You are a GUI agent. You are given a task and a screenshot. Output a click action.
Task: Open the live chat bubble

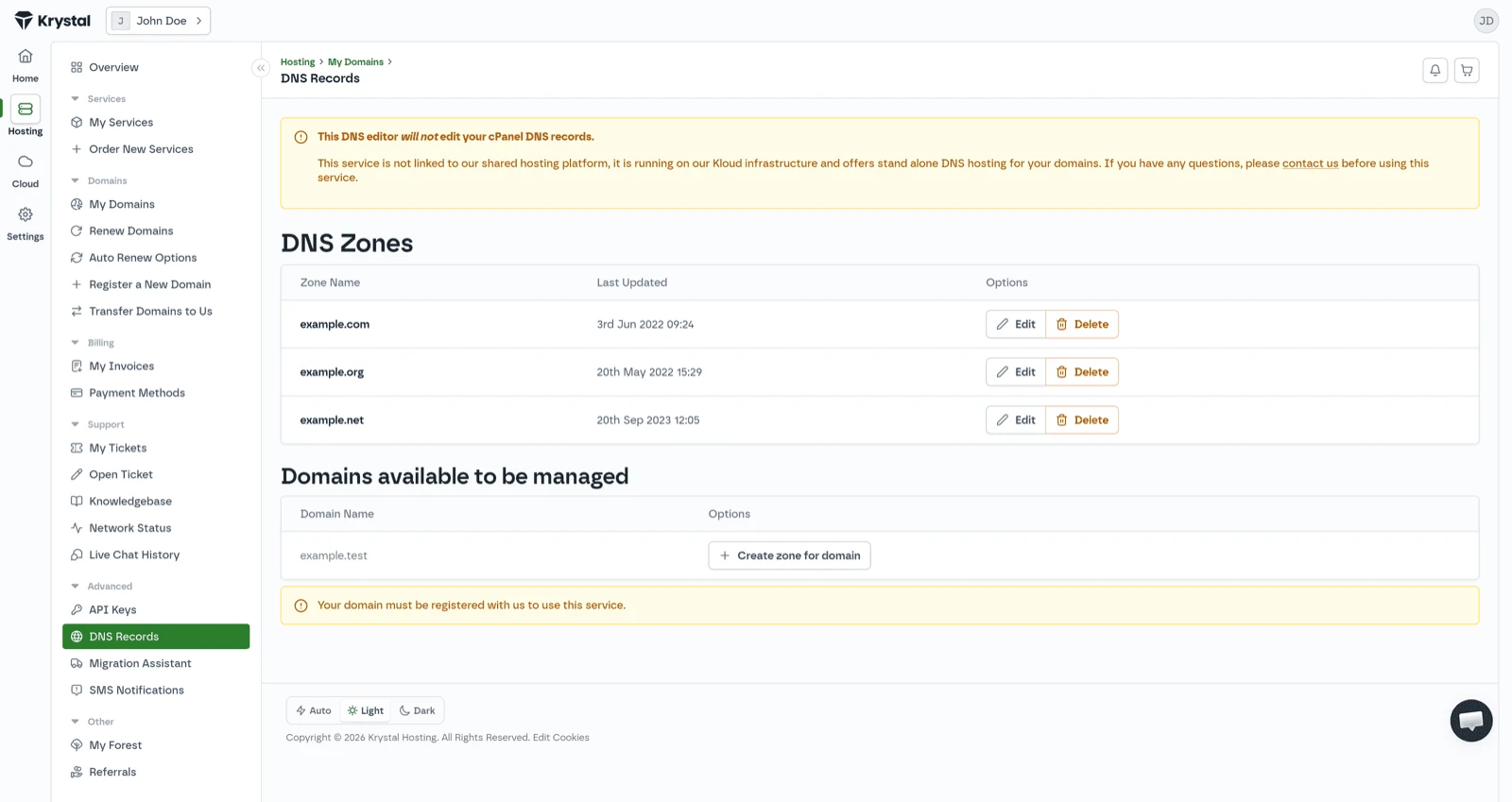[x=1471, y=721]
